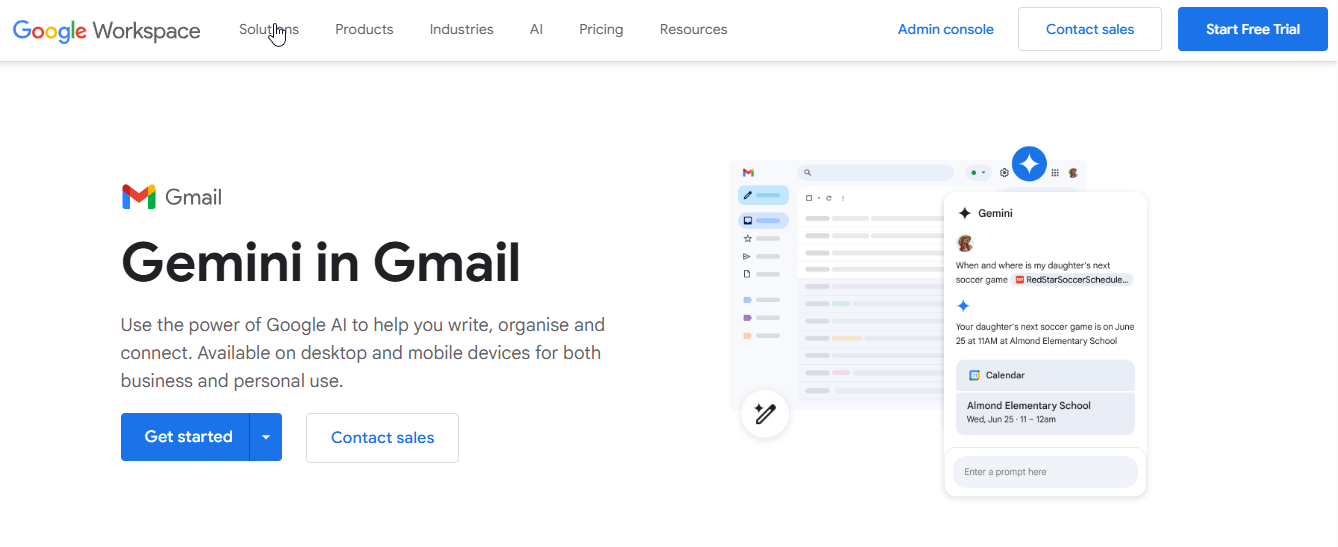Click the blue Gemini sparkle circle icon
The image size is (1338, 547).
(x=1028, y=163)
